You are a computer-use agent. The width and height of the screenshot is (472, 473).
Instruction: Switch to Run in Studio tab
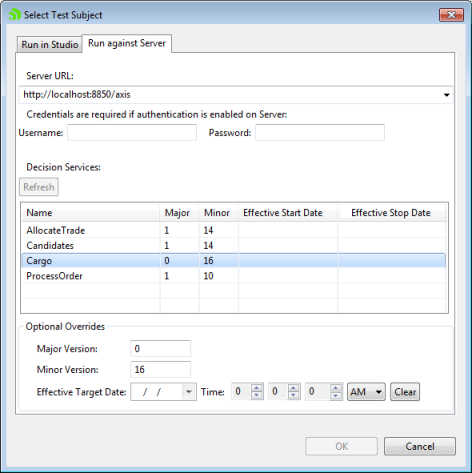50,44
